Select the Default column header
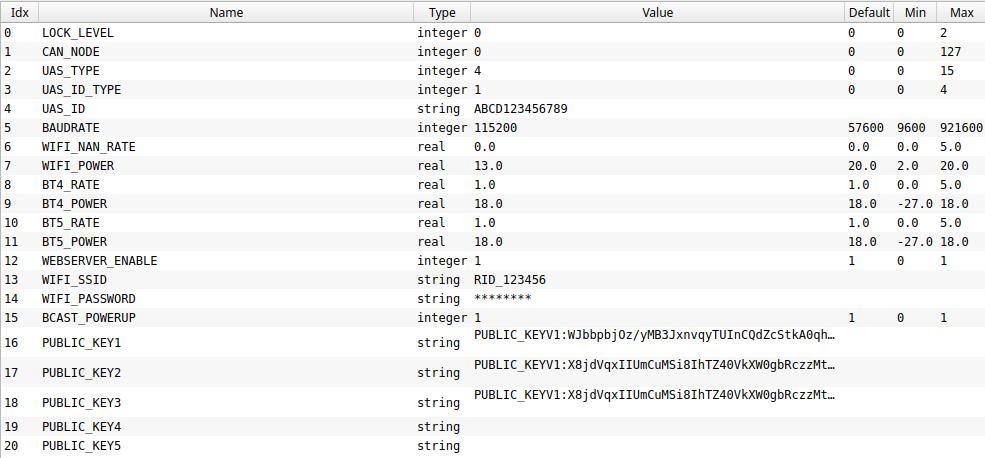This screenshot has height=458, width=985. (868, 13)
